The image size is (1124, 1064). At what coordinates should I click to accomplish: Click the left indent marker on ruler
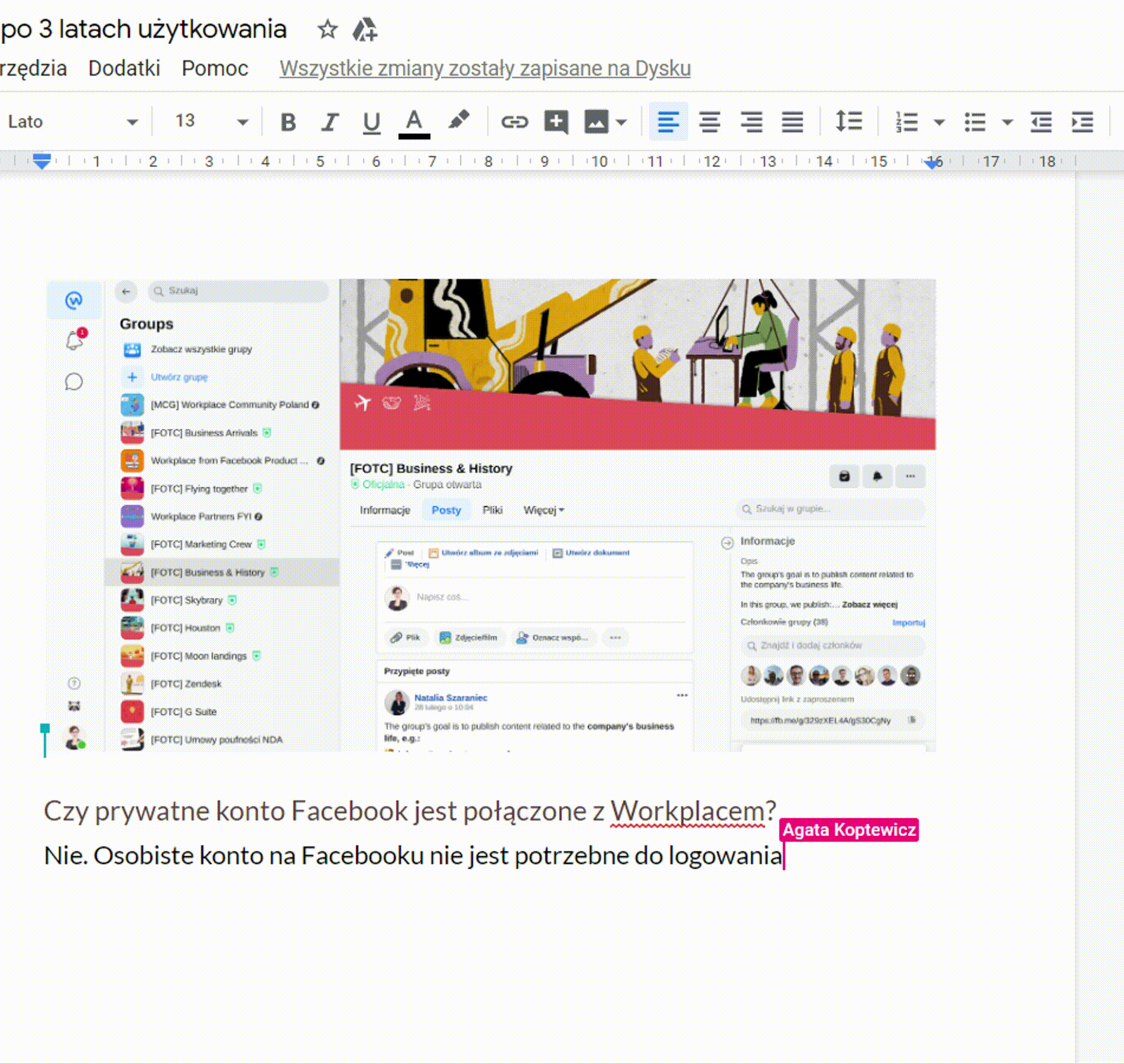coord(41,161)
